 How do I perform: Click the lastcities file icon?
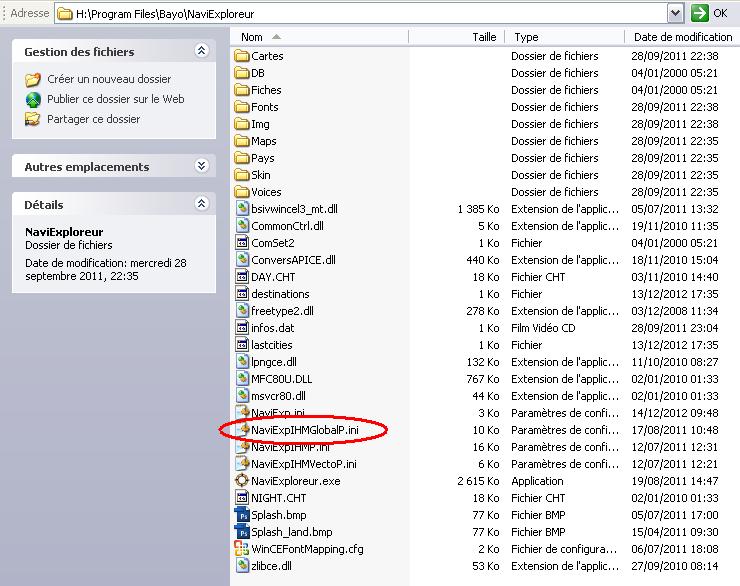(x=242, y=344)
